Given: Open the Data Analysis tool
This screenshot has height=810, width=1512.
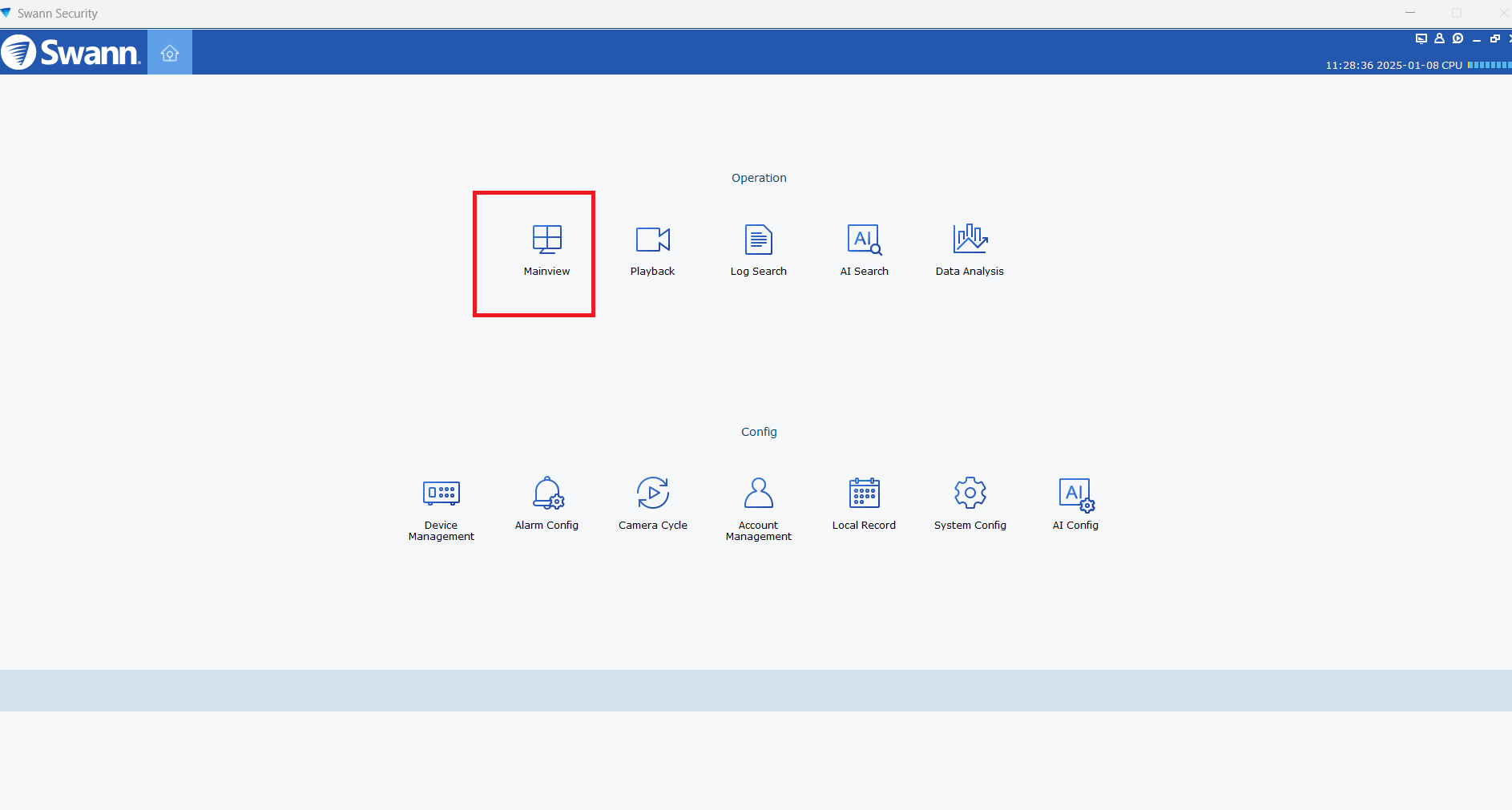Looking at the screenshot, I should point(970,248).
